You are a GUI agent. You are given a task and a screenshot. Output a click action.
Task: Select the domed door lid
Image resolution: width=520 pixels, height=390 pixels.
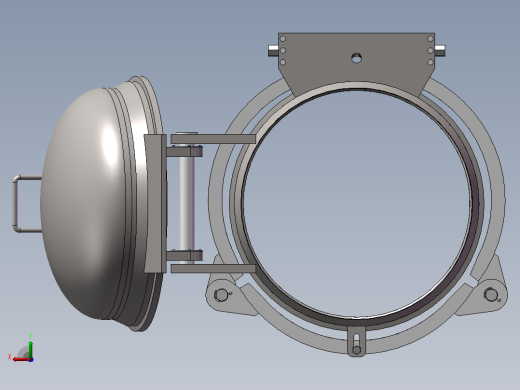coord(100,204)
